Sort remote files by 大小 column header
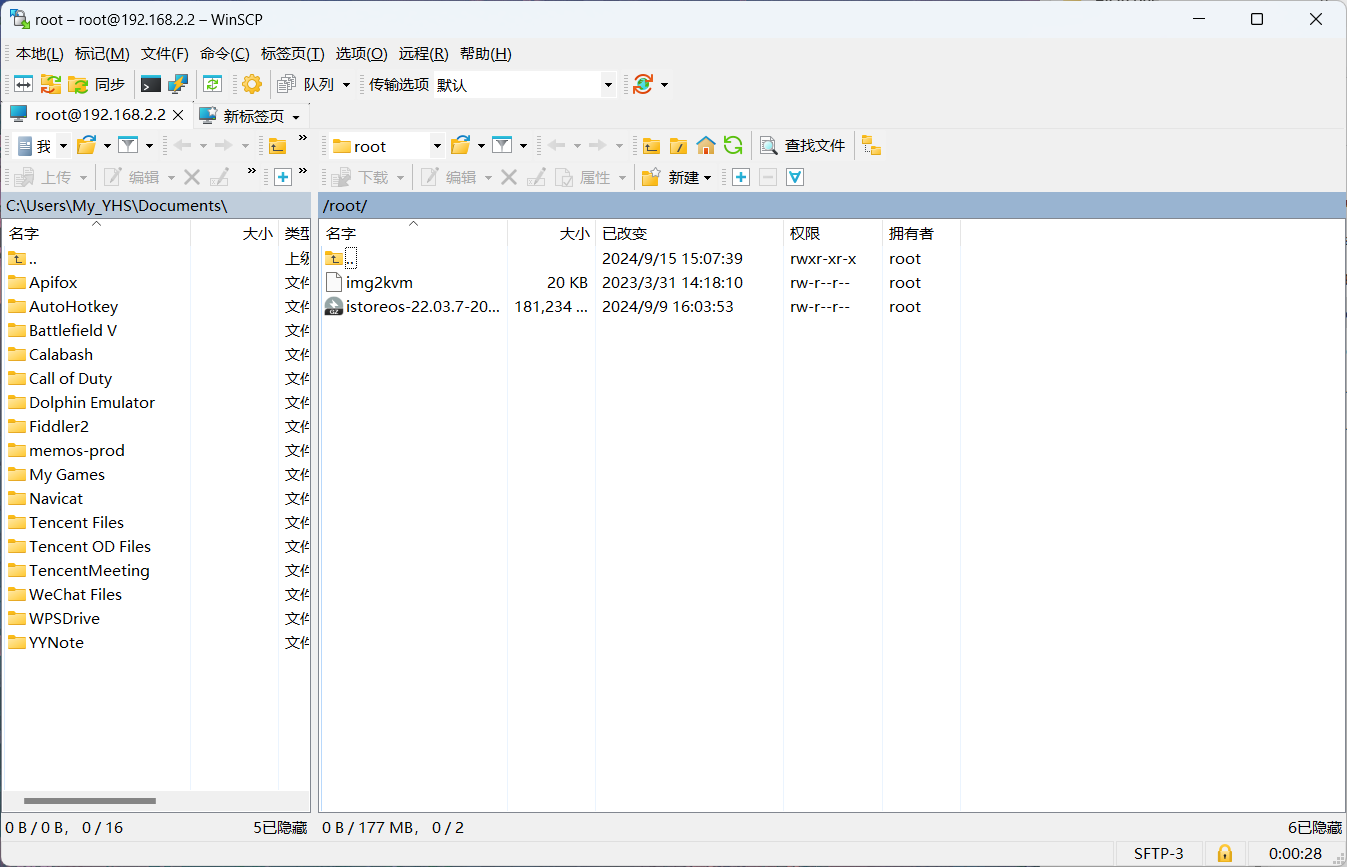 (x=551, y=233)
